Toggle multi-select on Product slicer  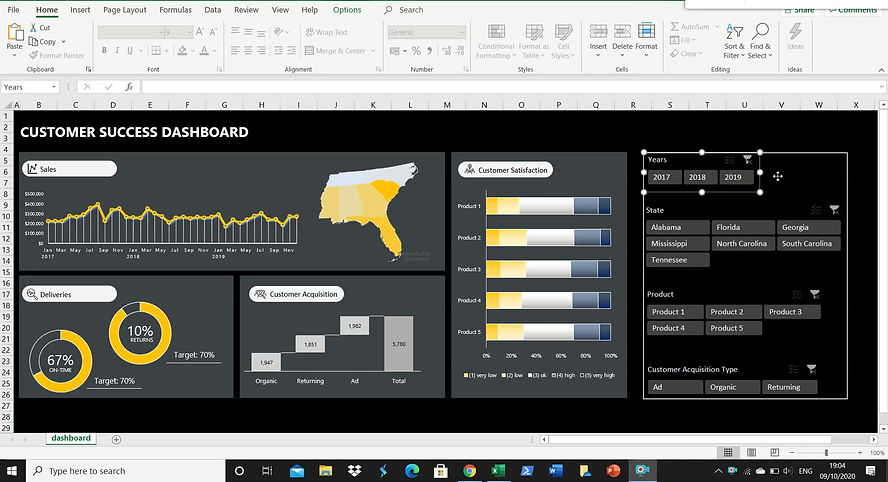pos(797,295)
